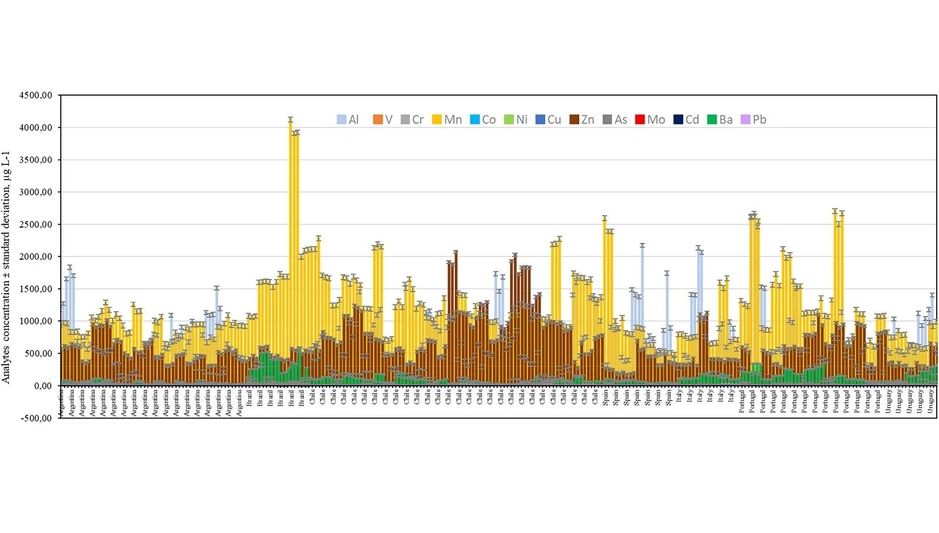Select the yellow Mn legend swatch
Image resolution: width=939 pixels, height=533 pixels.
pyautogui.click(x=437, y=120)
